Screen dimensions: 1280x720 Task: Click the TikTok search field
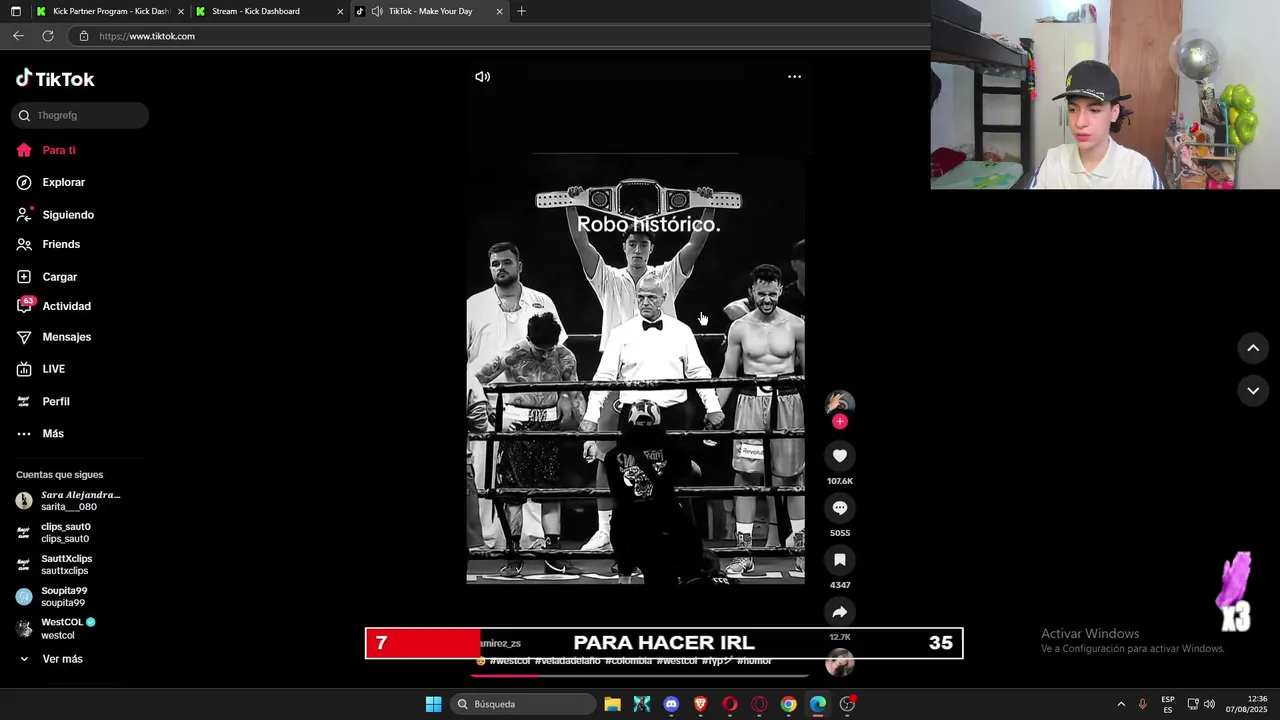[80, 115]
